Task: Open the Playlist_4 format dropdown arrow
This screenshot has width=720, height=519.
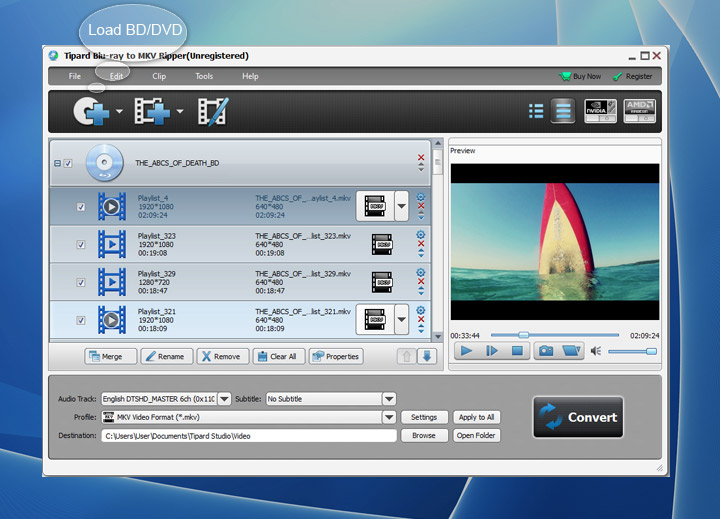Action: click(x=401, y=206)
